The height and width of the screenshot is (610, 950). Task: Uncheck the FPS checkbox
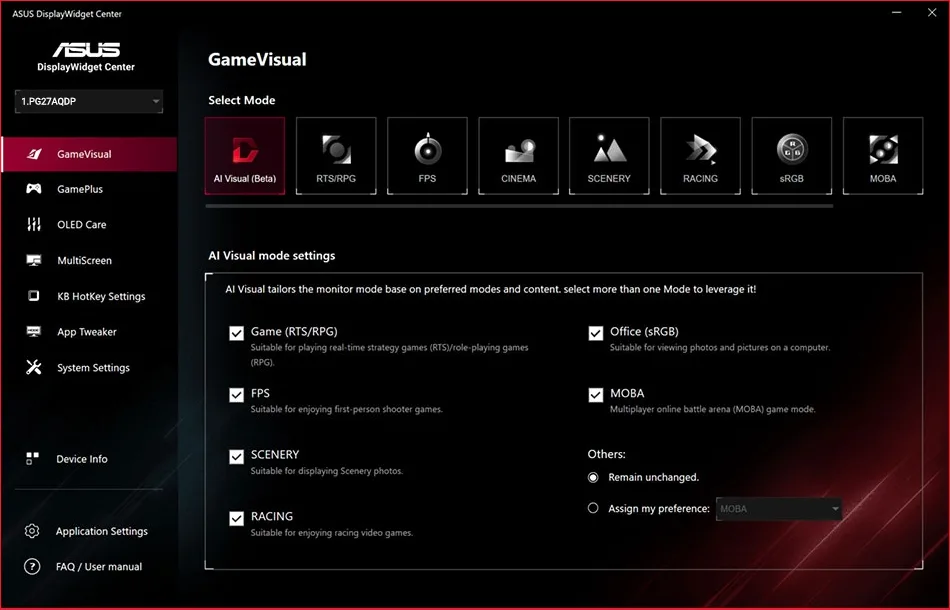click(236, 395)
